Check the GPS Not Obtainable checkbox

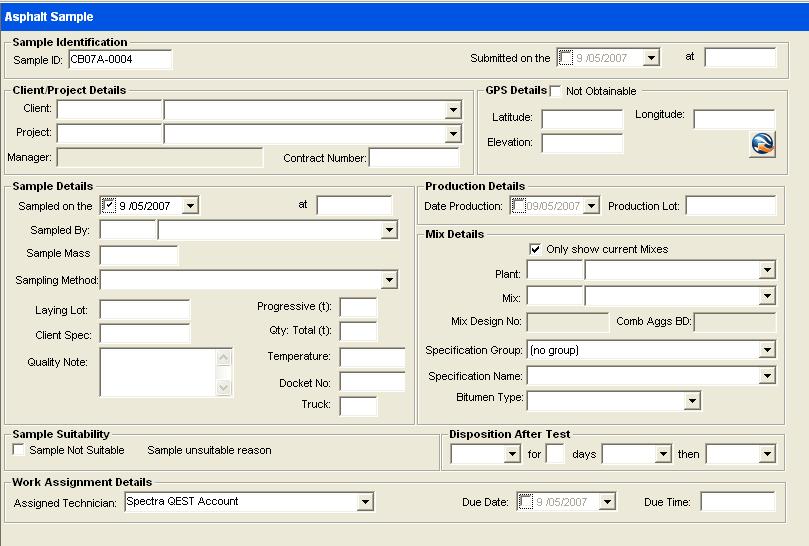pyautogui.click(x=556, y=91)
